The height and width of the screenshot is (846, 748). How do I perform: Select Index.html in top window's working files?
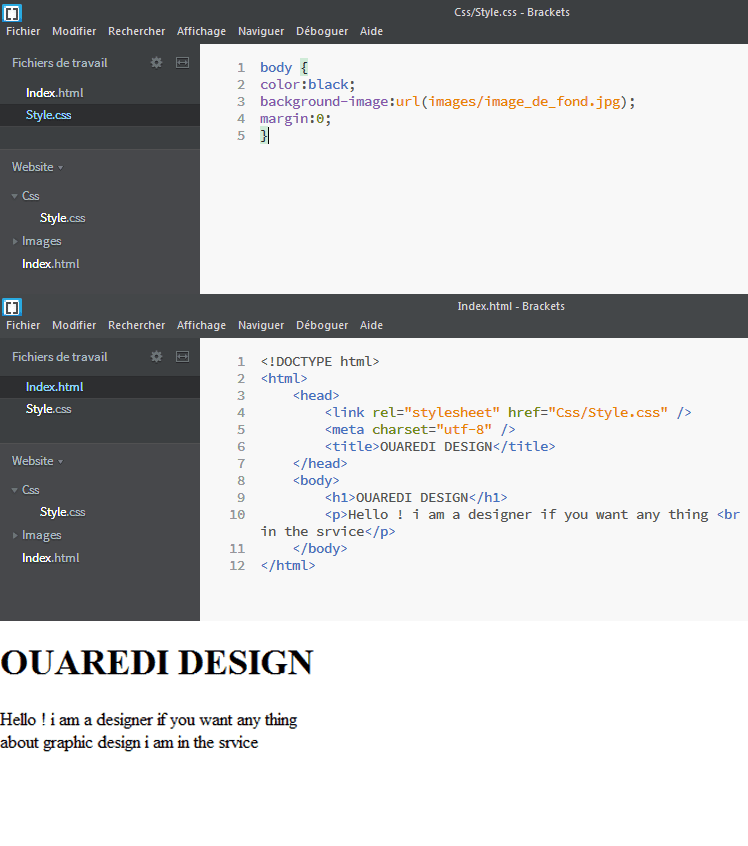(54, 93)
